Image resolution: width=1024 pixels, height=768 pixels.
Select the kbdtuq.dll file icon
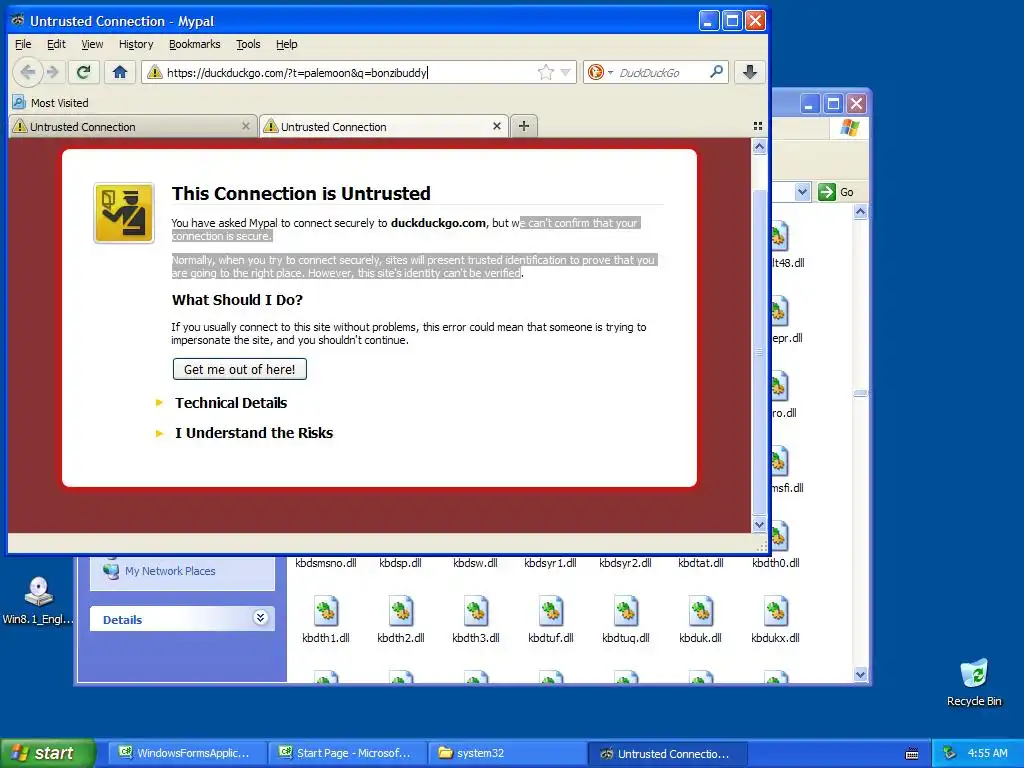click(626, 611)
